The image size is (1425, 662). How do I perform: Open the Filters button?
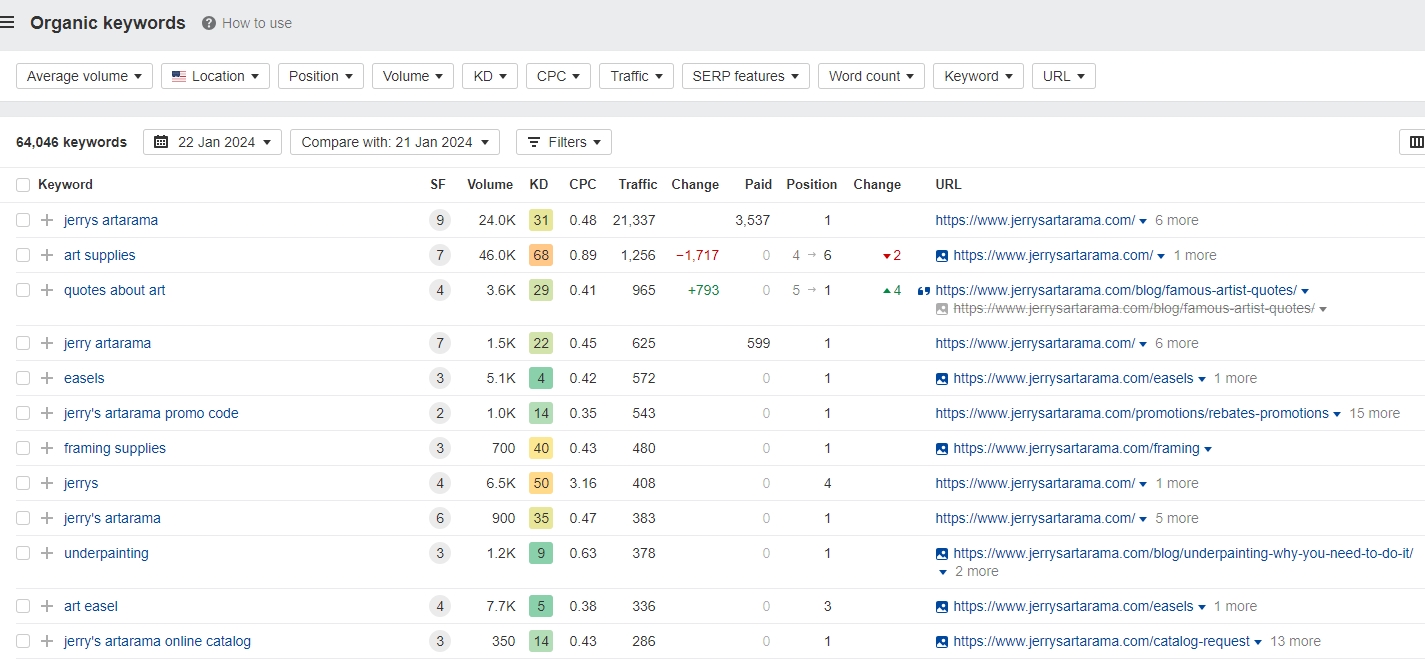(564, 142)
